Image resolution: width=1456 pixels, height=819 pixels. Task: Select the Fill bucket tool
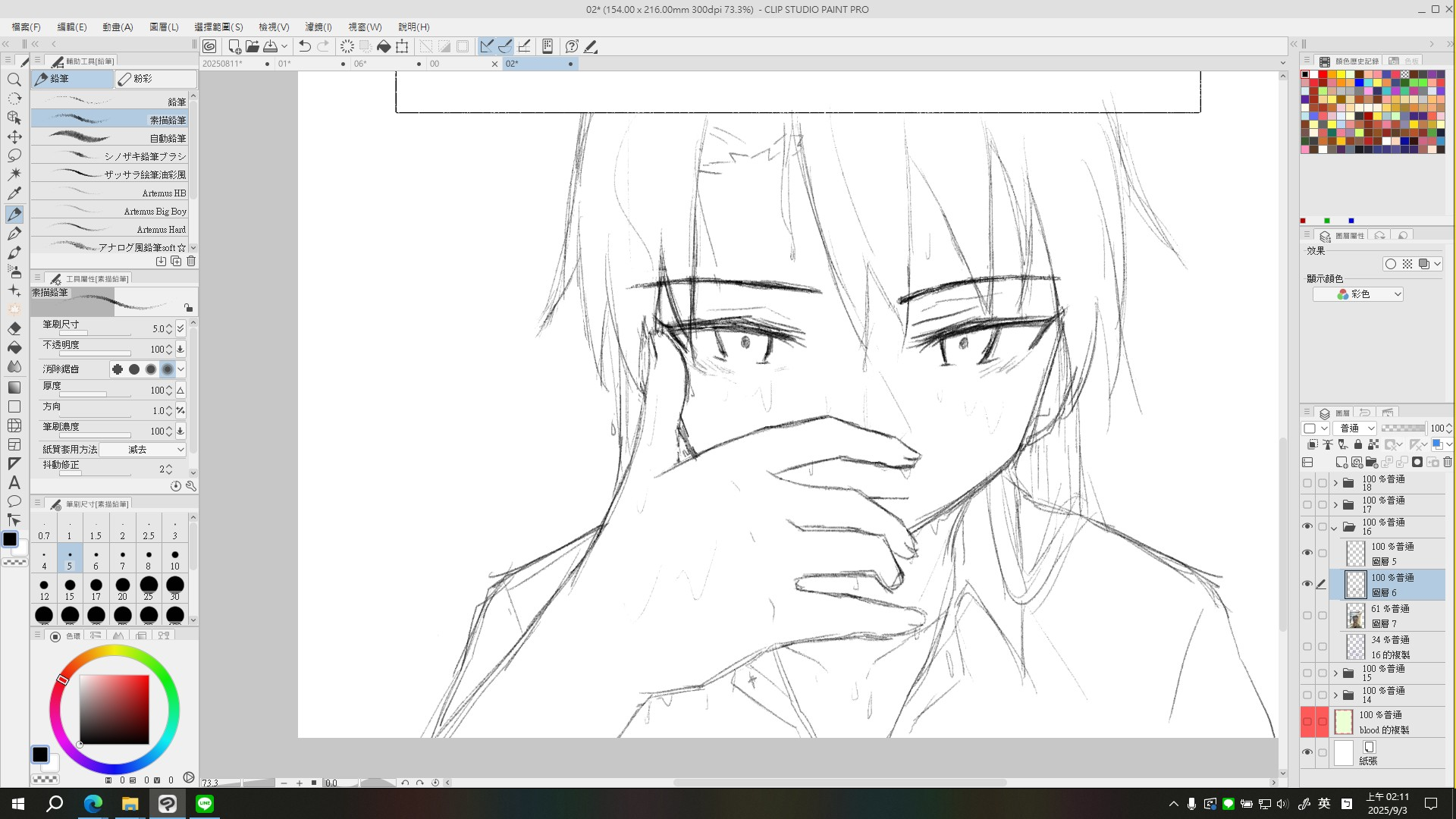click(x=14, y=348)
